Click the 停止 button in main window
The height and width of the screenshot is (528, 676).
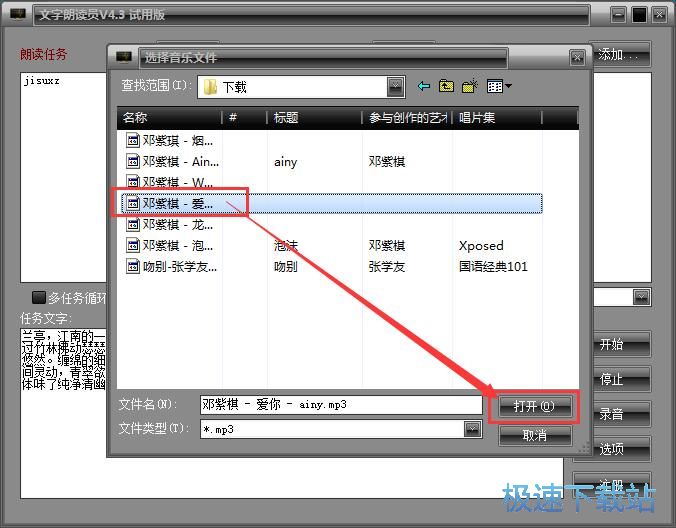(x=621, y=379)
